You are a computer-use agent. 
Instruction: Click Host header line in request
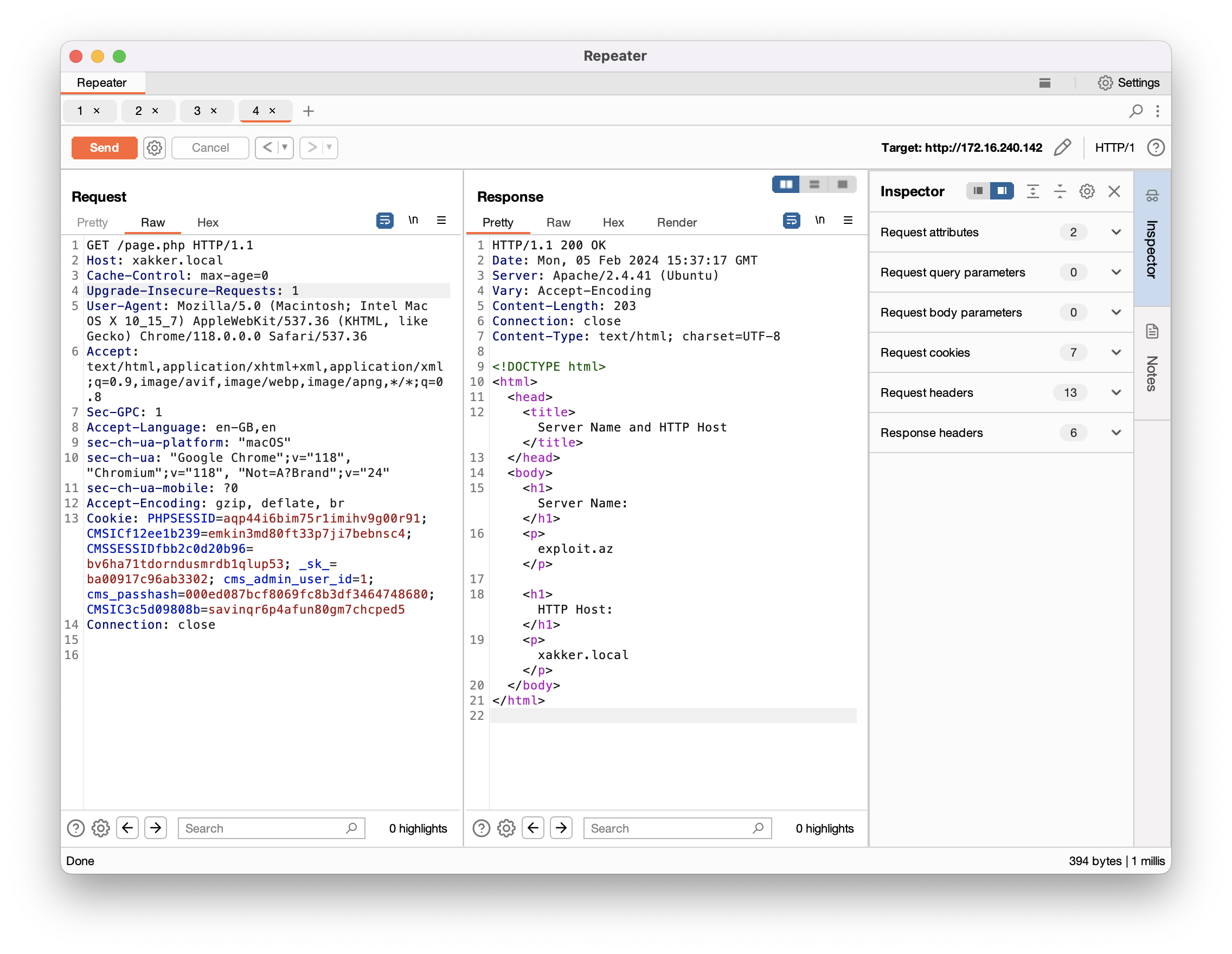click(155, 261)
